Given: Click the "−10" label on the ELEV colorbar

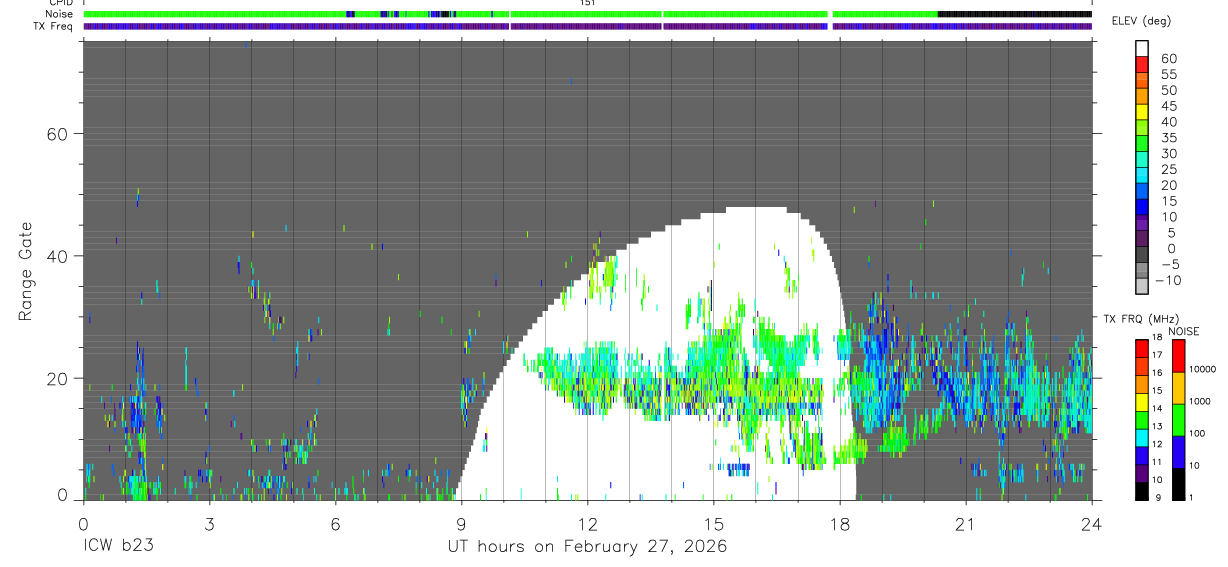Looking at the screenshot, I should tap(1168, 280).
